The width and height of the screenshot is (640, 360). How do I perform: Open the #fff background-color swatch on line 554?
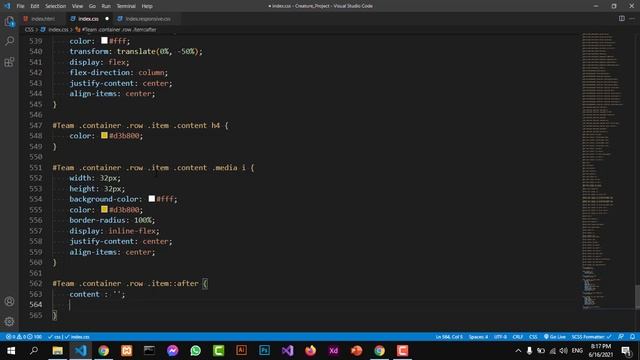click(152, 198)
